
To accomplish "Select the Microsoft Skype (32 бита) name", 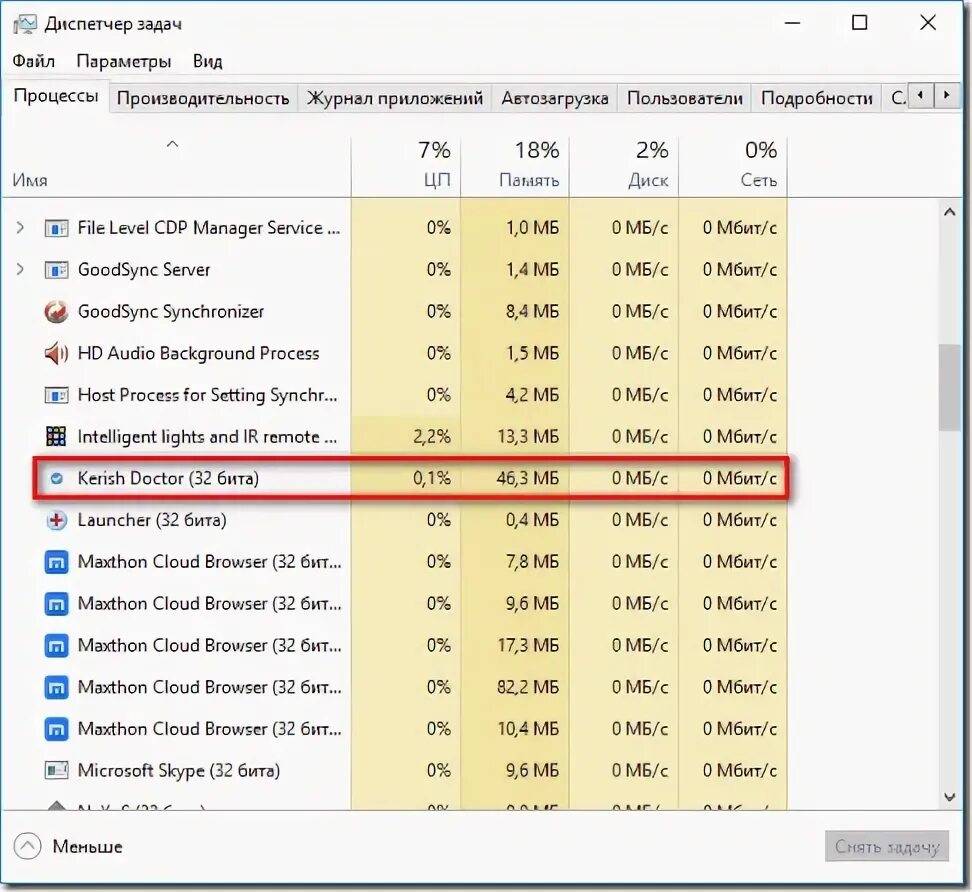I will 179,771.
